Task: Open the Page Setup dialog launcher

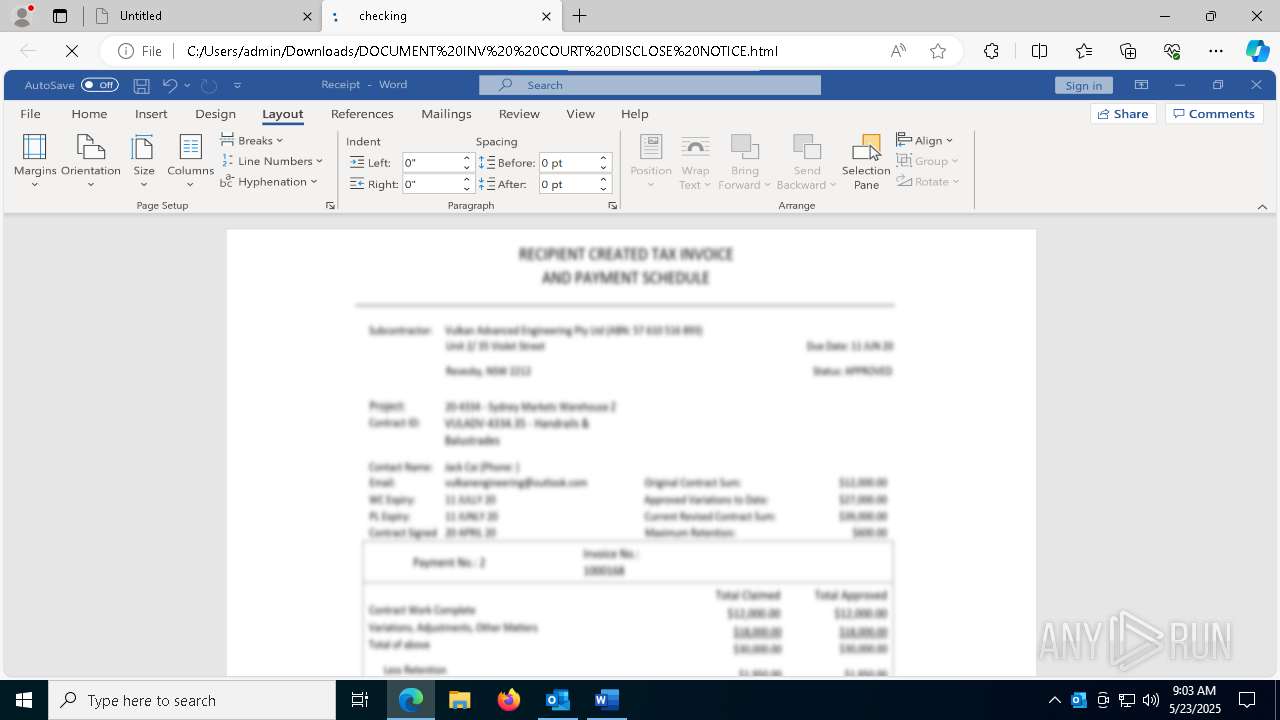Action: tap(330, 205)
